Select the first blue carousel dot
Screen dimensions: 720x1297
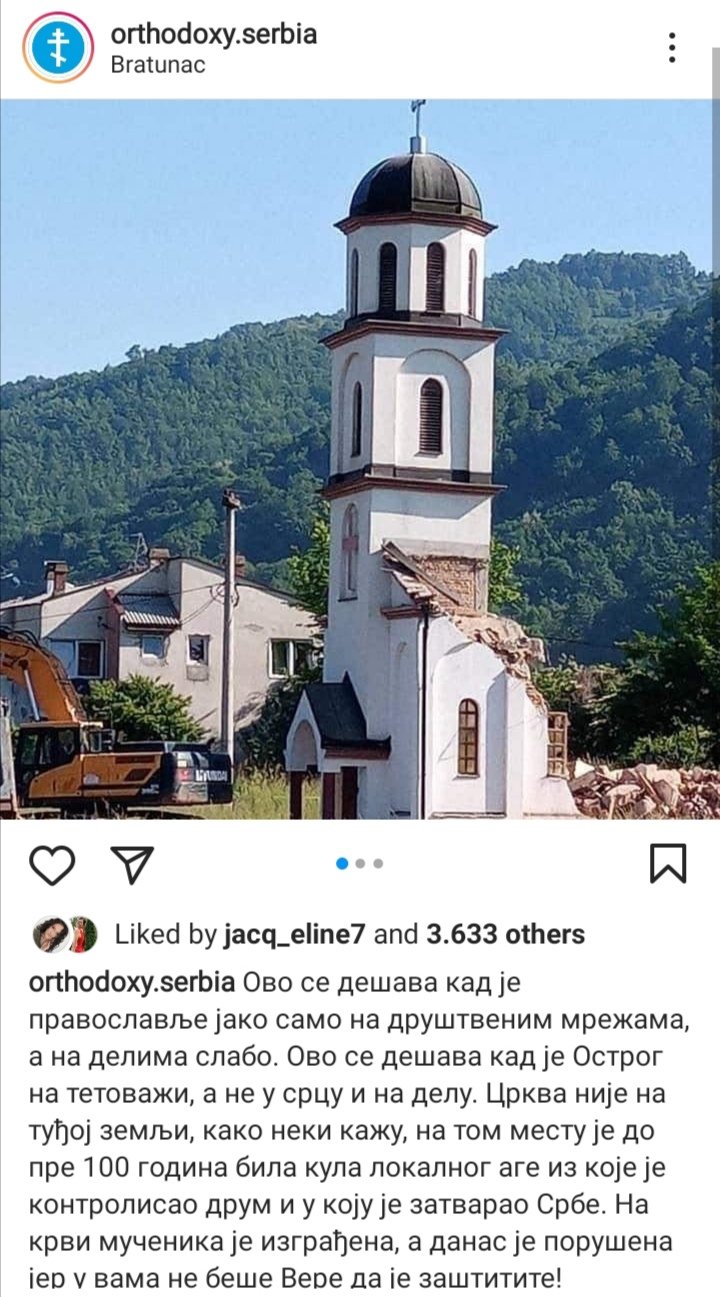click(343, 863)
